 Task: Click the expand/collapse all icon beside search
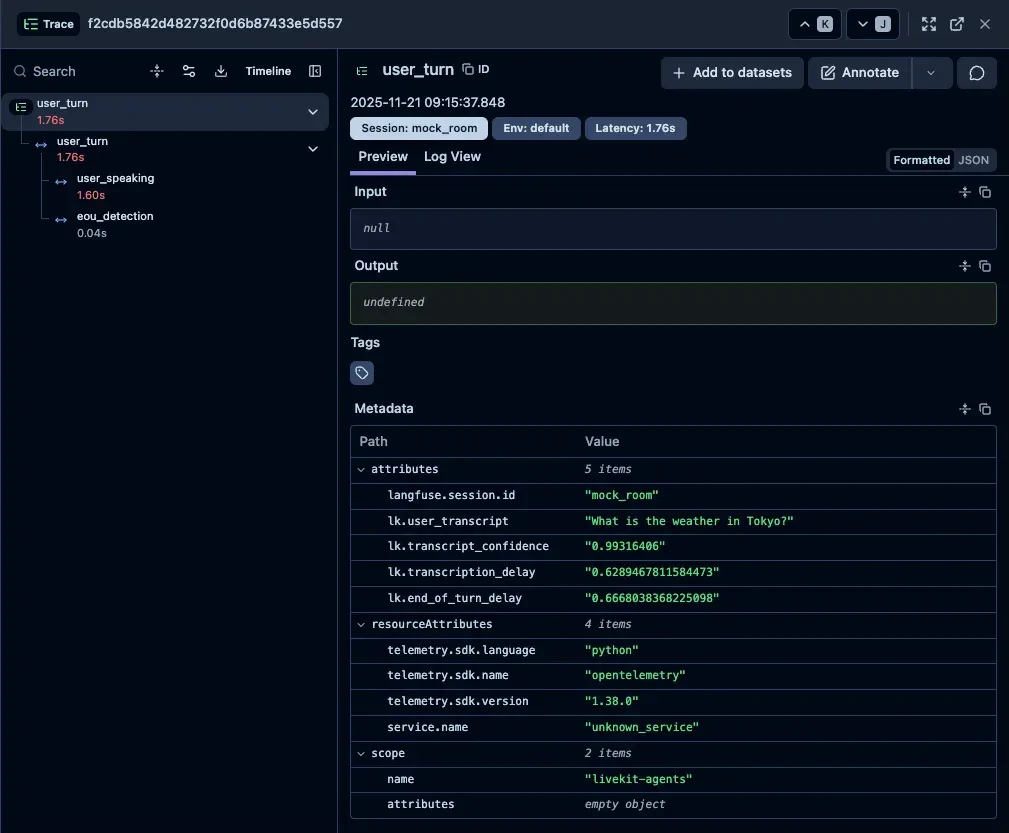pyautogui.click(x=157, y=71)
